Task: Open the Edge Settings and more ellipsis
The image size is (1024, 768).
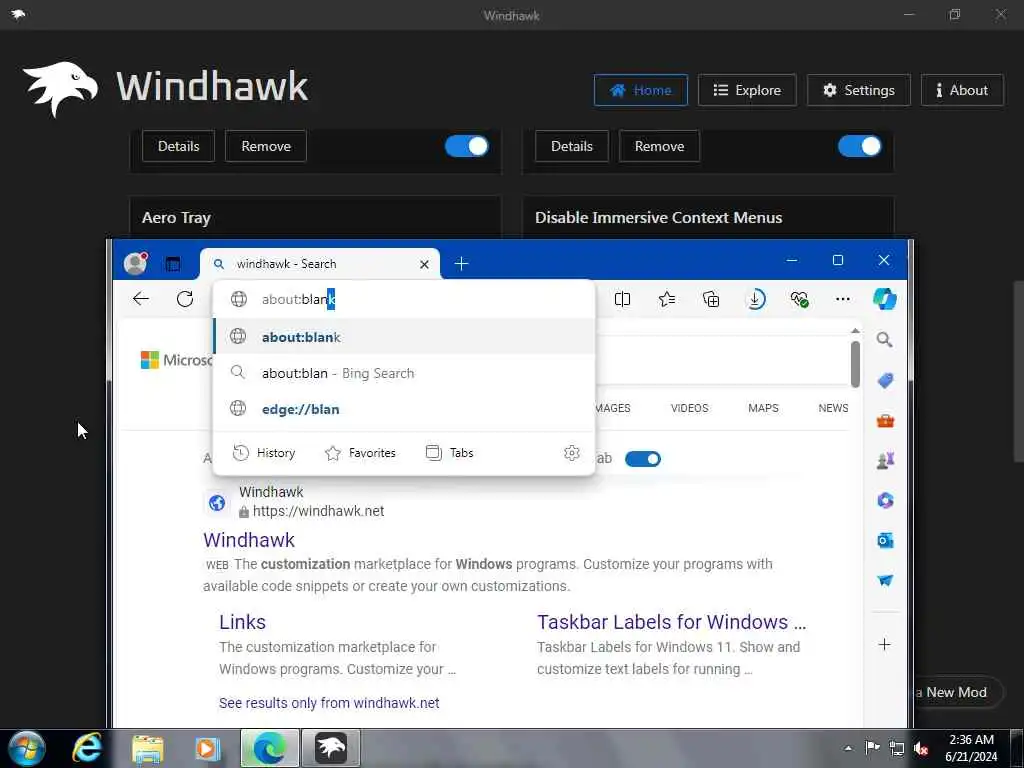Action: [842, 299]
